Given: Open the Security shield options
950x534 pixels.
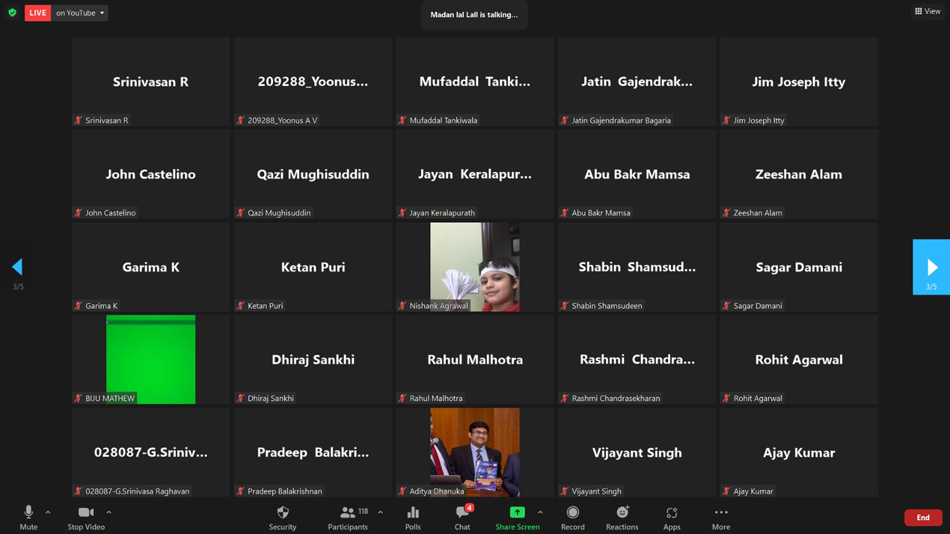Looking at the screenshot, I should click(282, 518).
